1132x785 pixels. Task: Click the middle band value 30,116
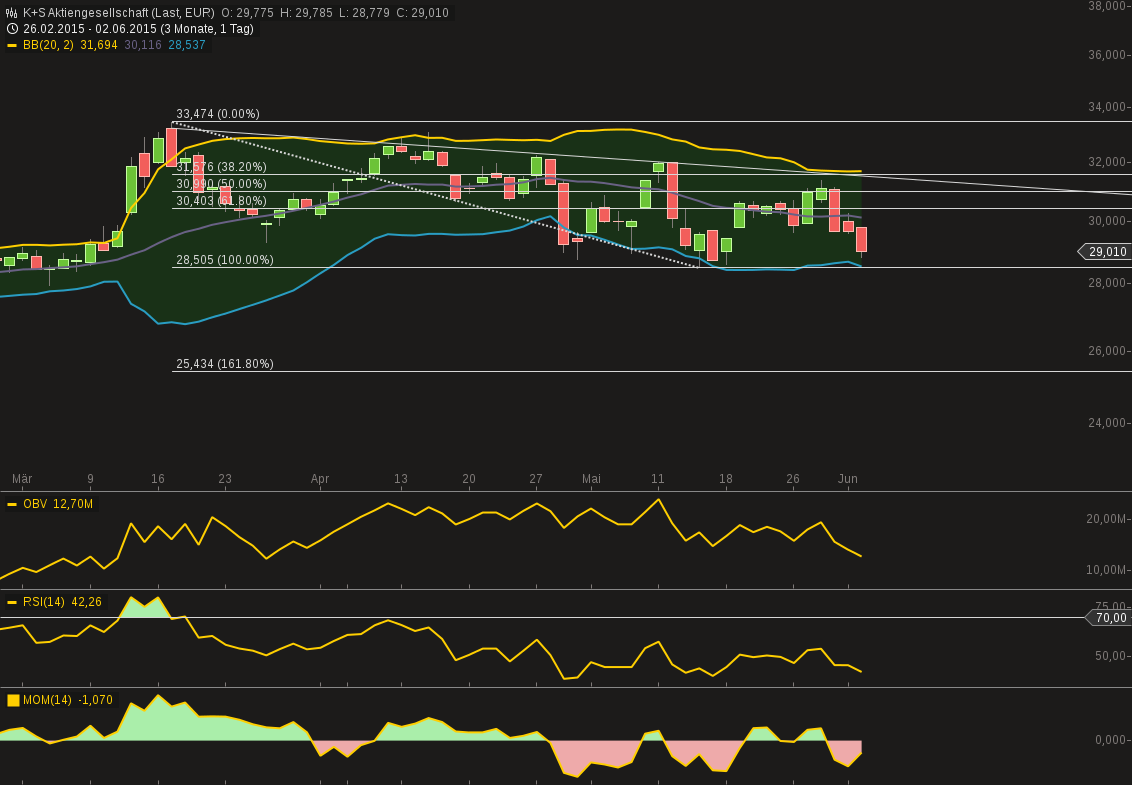(143, 45)
